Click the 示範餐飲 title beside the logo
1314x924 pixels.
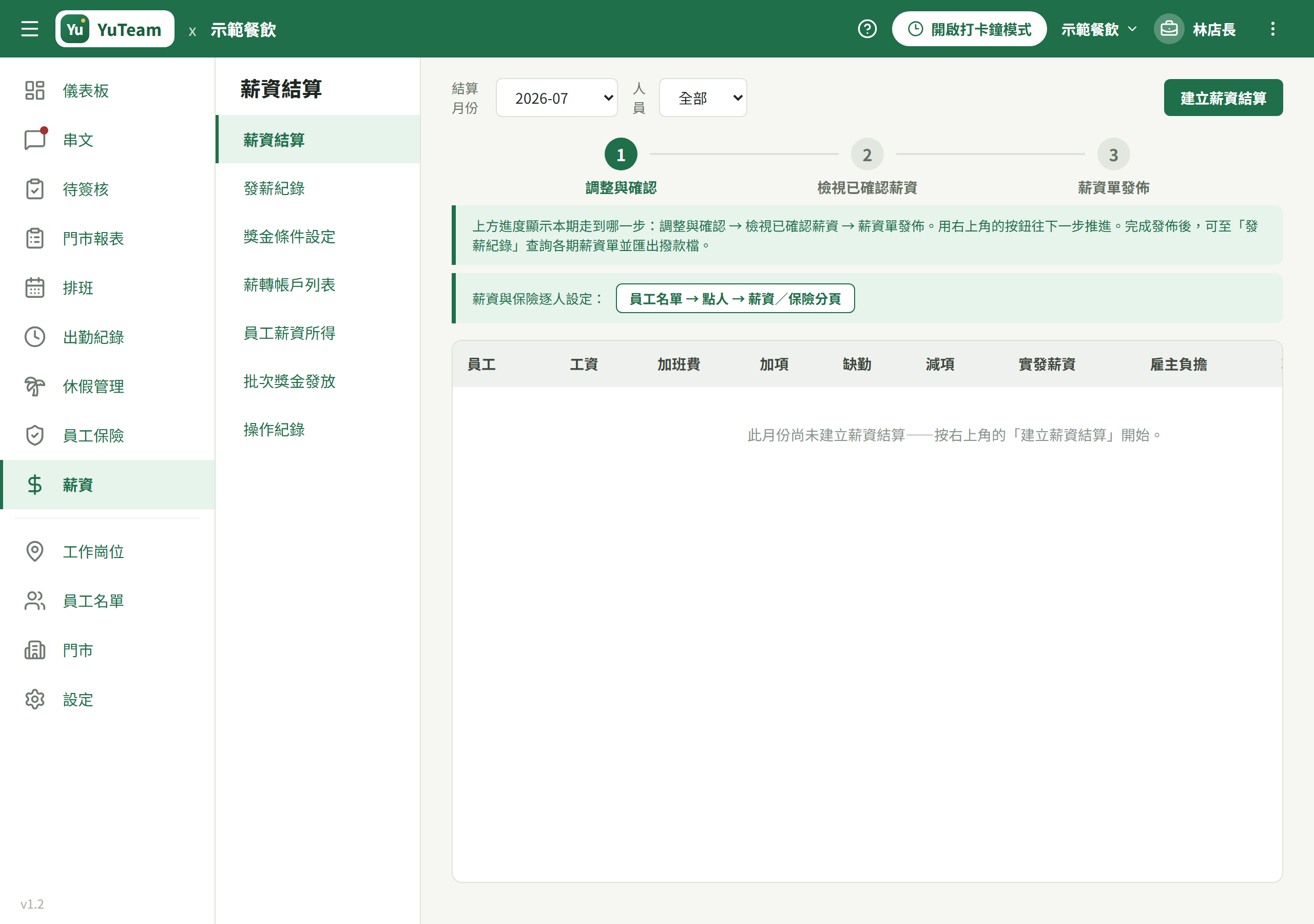tap(243, 29)
